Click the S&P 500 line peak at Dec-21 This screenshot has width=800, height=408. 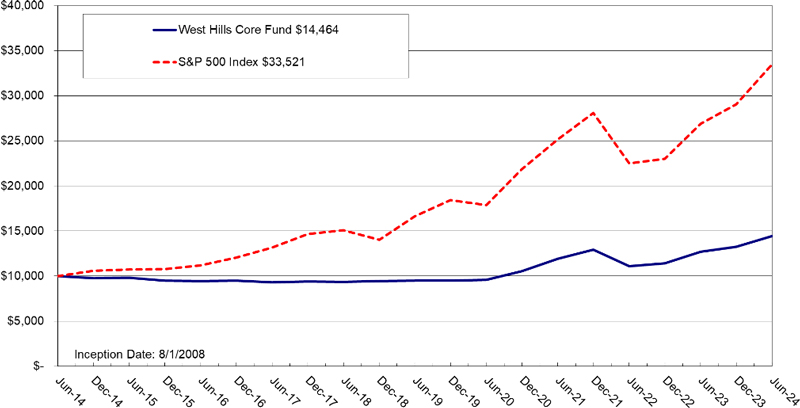click(594, 113)
